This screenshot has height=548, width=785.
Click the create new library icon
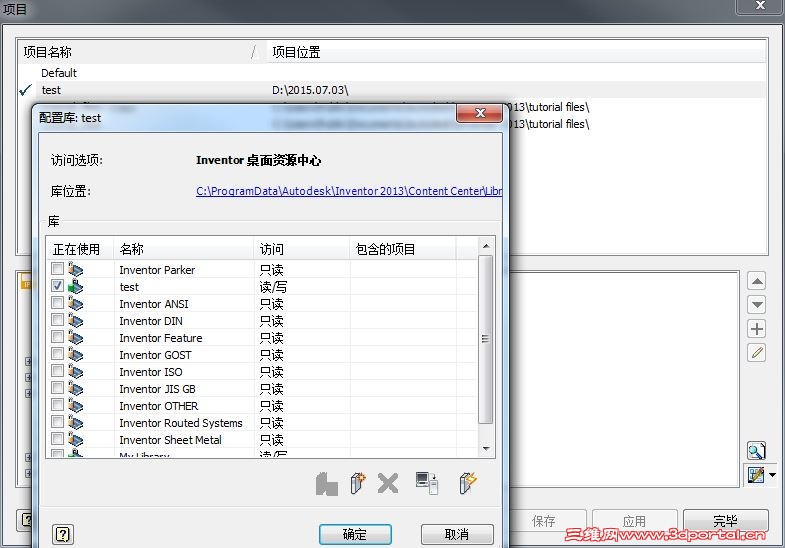(x=357, y=483)
